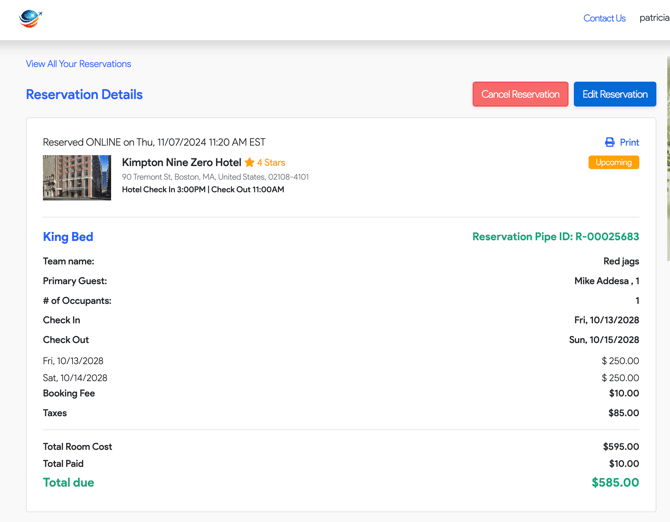The height and width of the screenshot is (522, 670).
Task: Click the Upcoming status badge
Action: (x=613, y=162)
